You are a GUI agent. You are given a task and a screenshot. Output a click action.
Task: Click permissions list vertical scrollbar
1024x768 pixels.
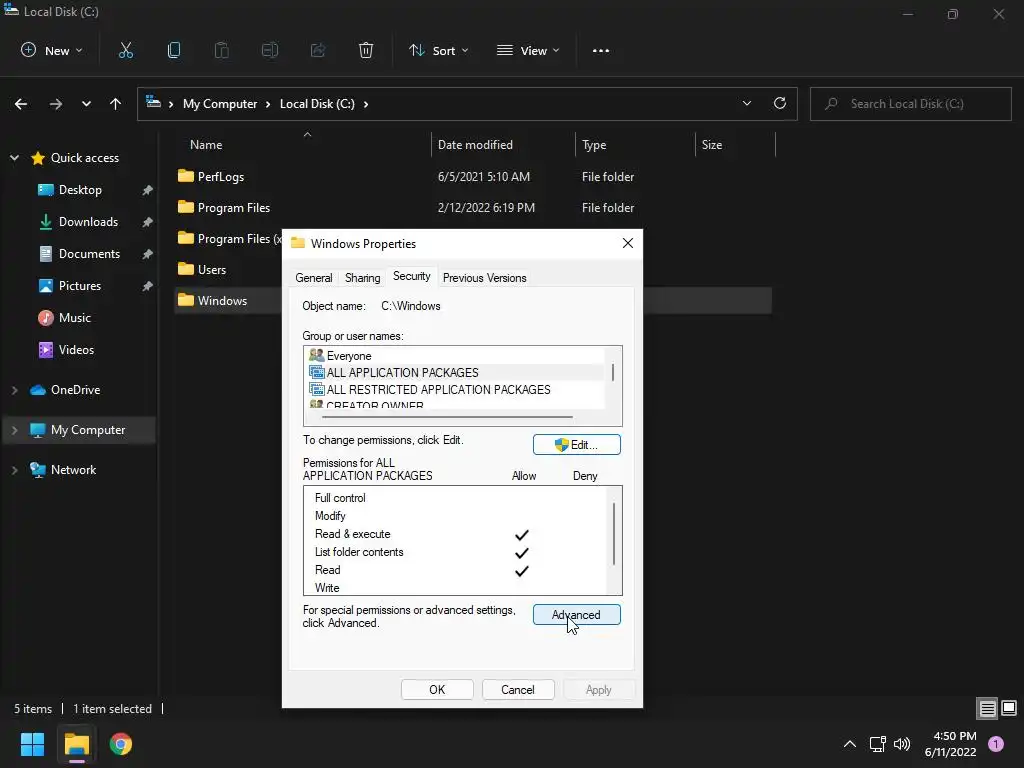click(614, 534)
